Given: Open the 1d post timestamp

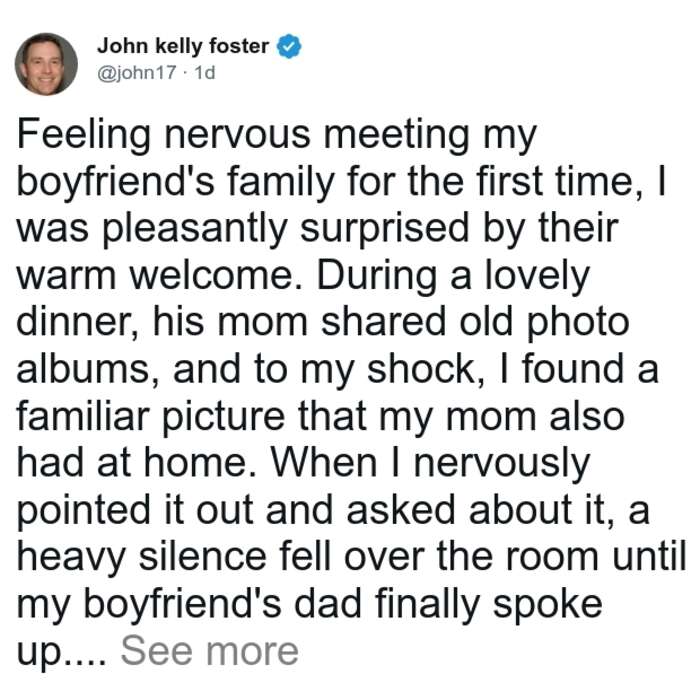Looking at the screenshot, I should (205, 72).
